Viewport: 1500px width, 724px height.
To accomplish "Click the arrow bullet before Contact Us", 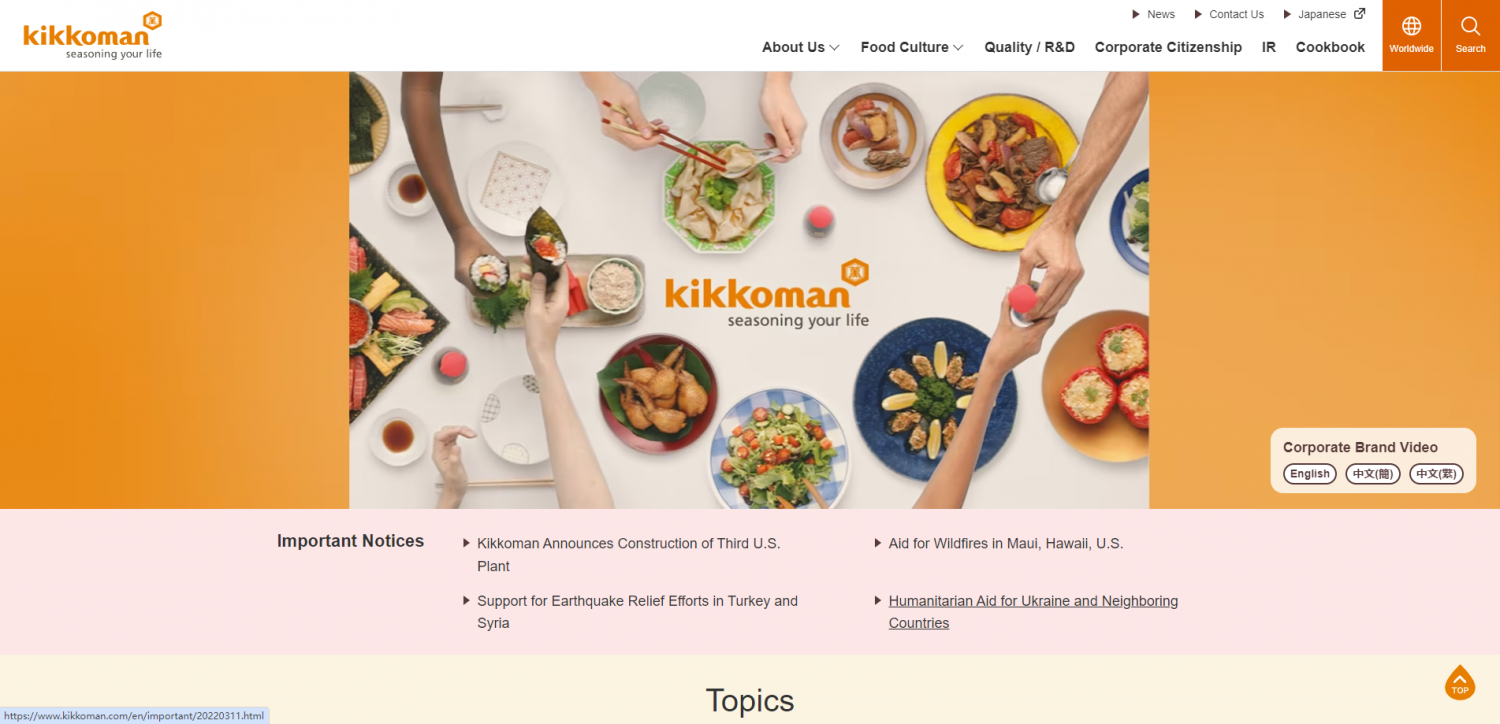I will point(1198,15).
